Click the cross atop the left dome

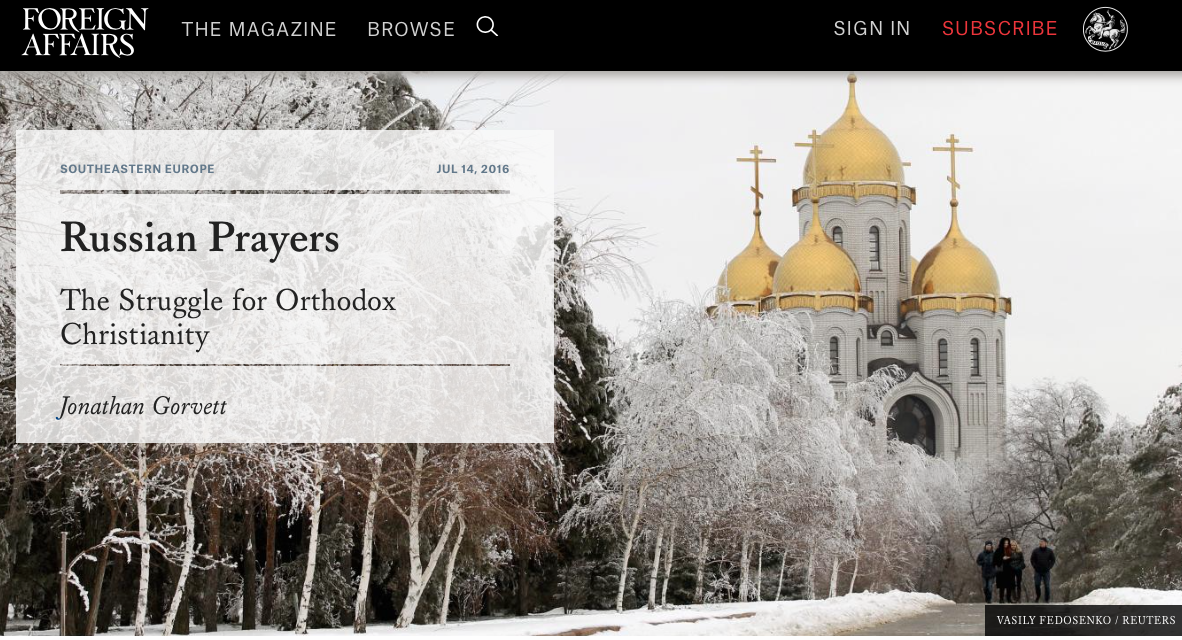(x=756, y=178)
